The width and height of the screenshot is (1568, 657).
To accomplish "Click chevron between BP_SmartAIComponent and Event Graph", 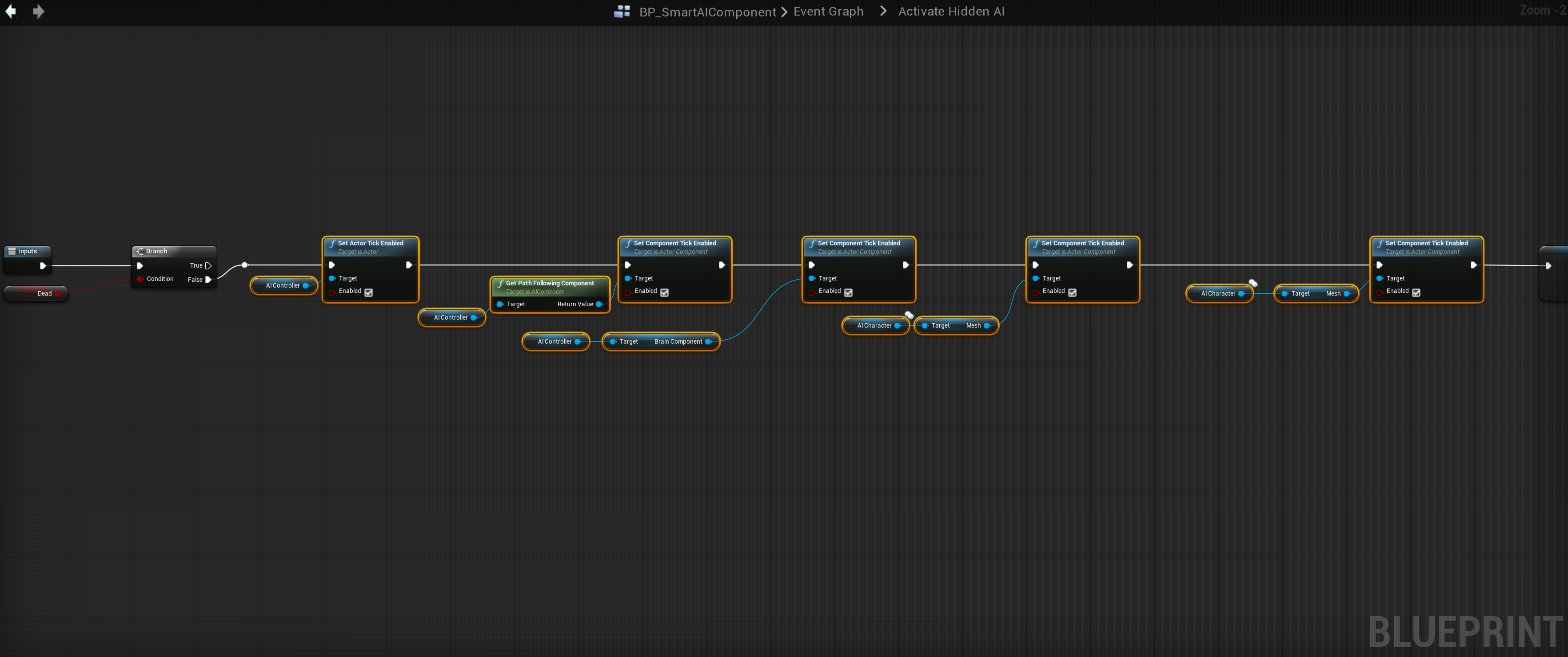I will coord(784,12).
